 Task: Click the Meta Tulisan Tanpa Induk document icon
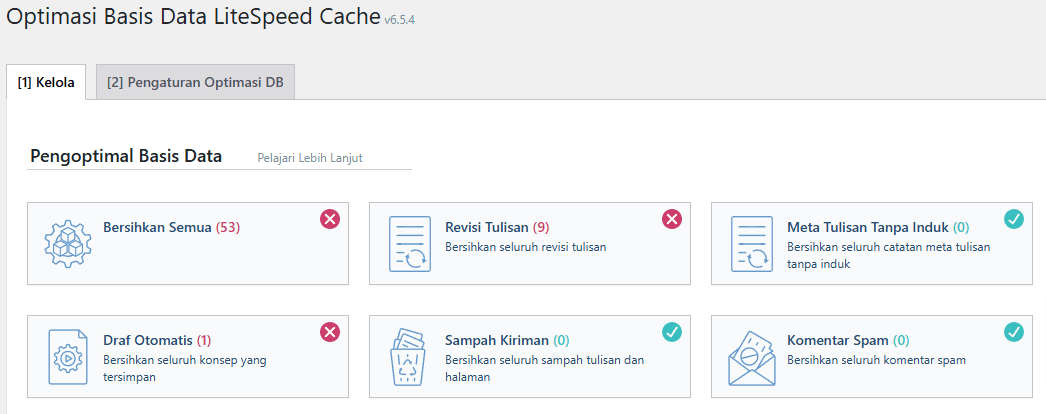point(752,243)
